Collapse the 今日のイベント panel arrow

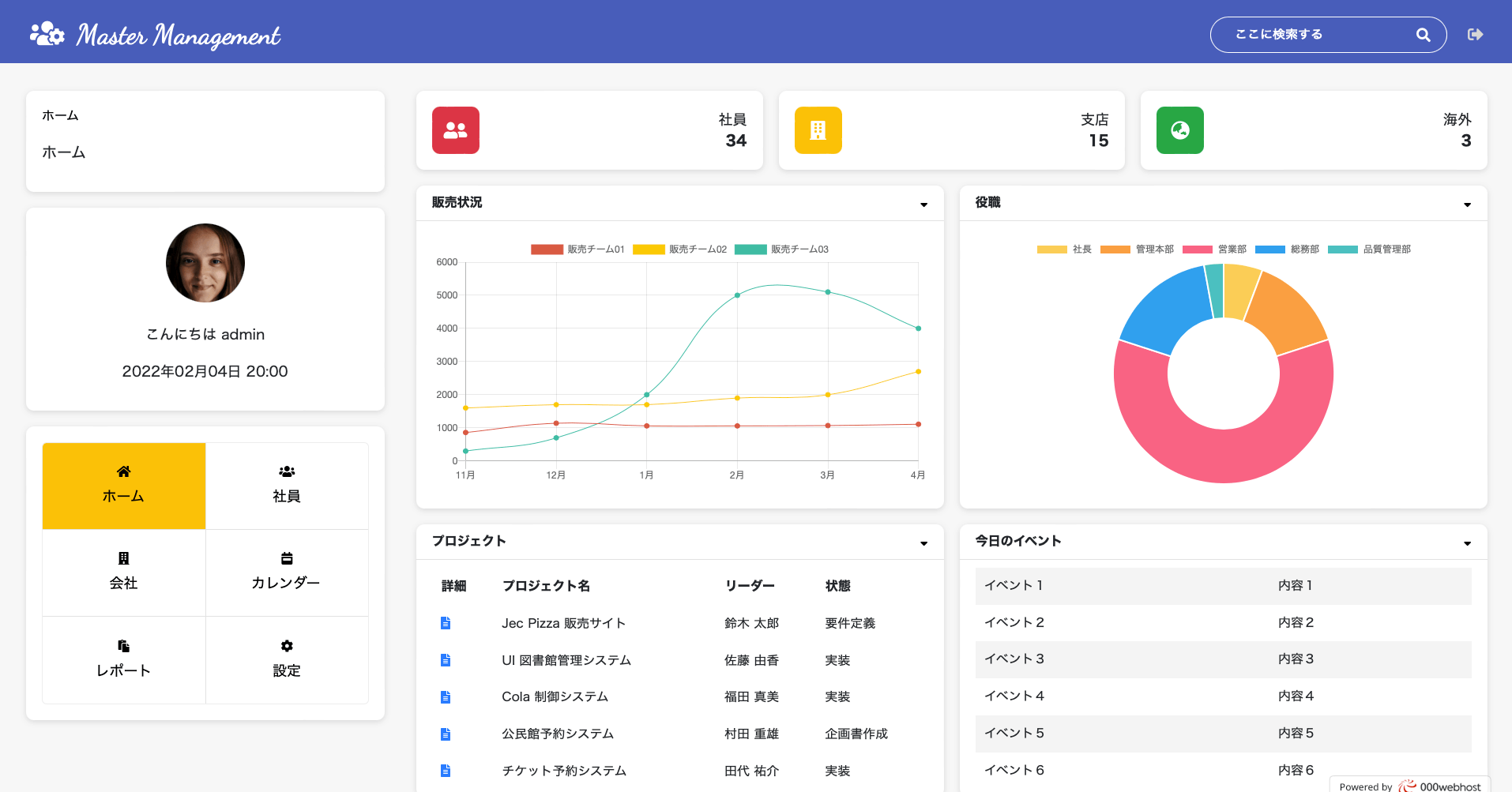pyautogui.click(x=1467, y=543)
